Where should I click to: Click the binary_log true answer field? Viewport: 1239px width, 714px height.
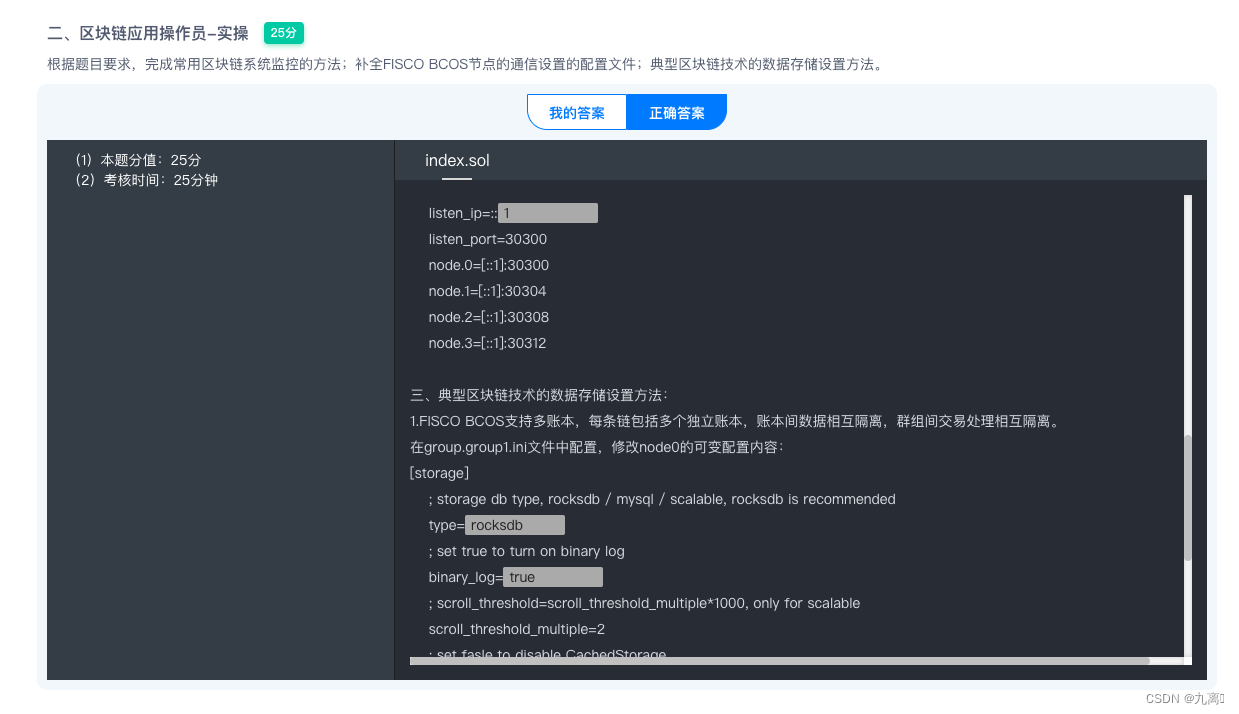click(x=552, y=576)
